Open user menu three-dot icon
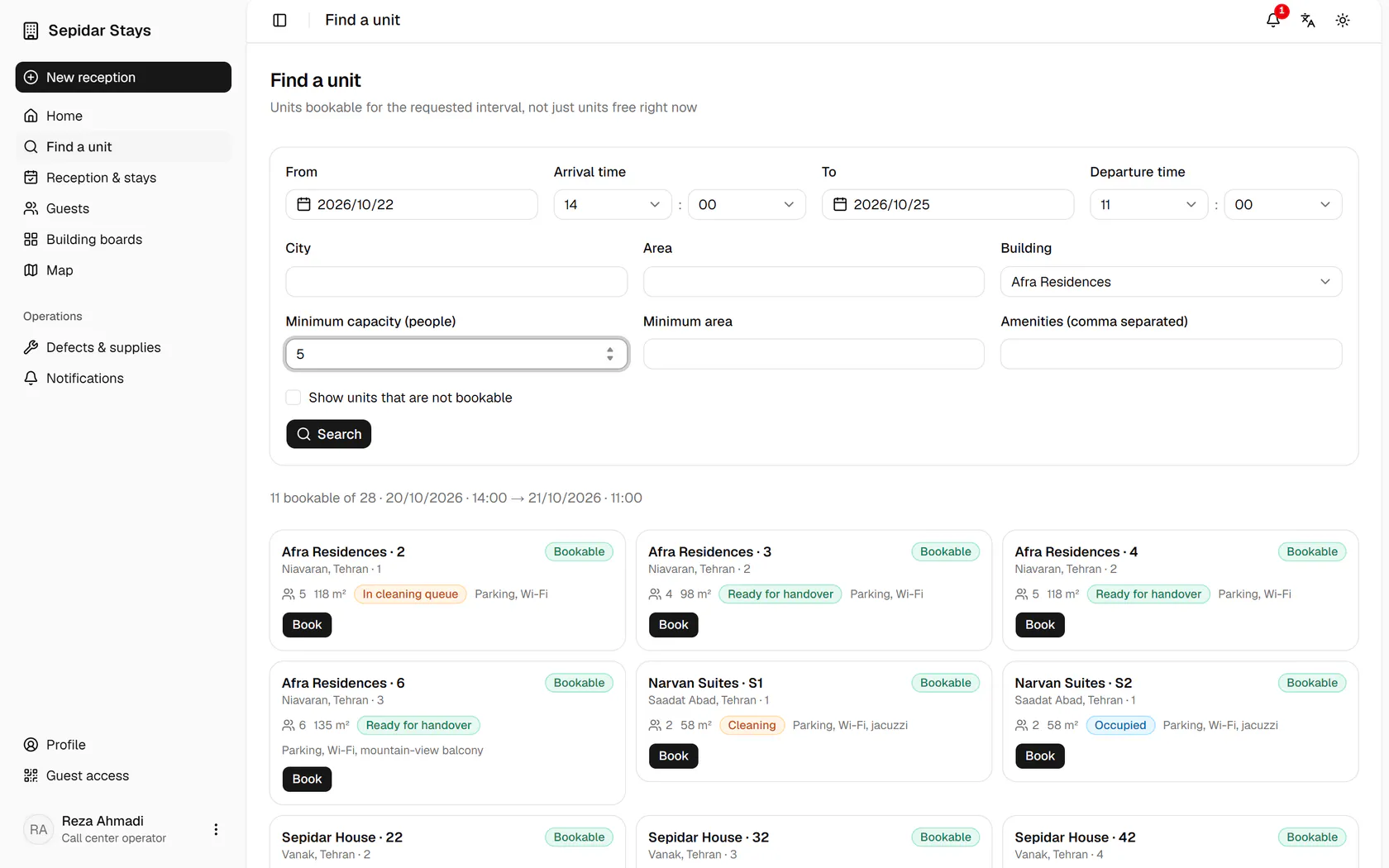1389x868 pixels. [216, 829]
